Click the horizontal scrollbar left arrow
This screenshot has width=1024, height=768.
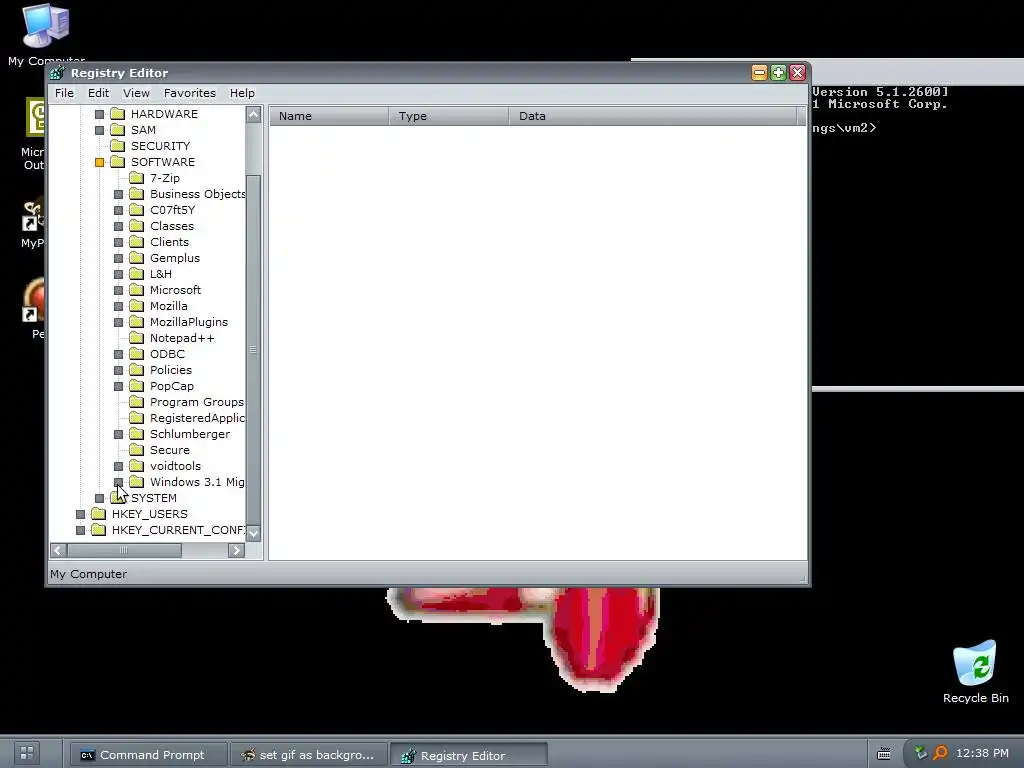coord(58,551)
